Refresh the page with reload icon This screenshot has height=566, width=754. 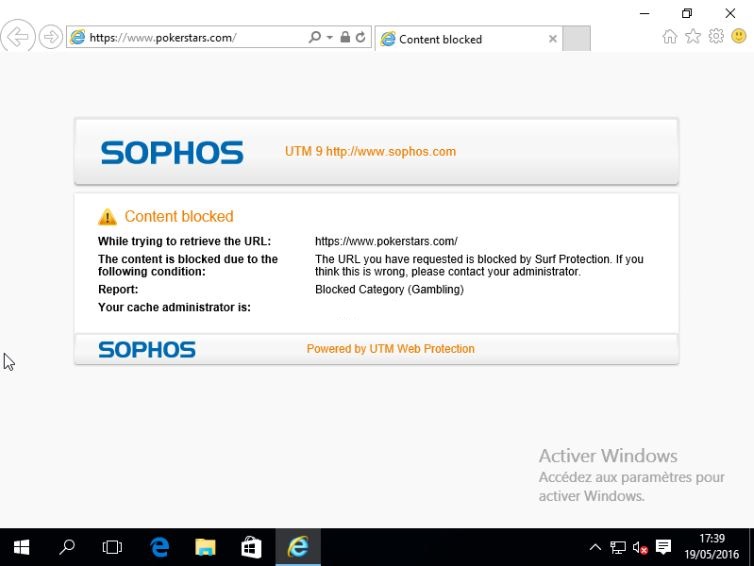(x=361, y=37)
